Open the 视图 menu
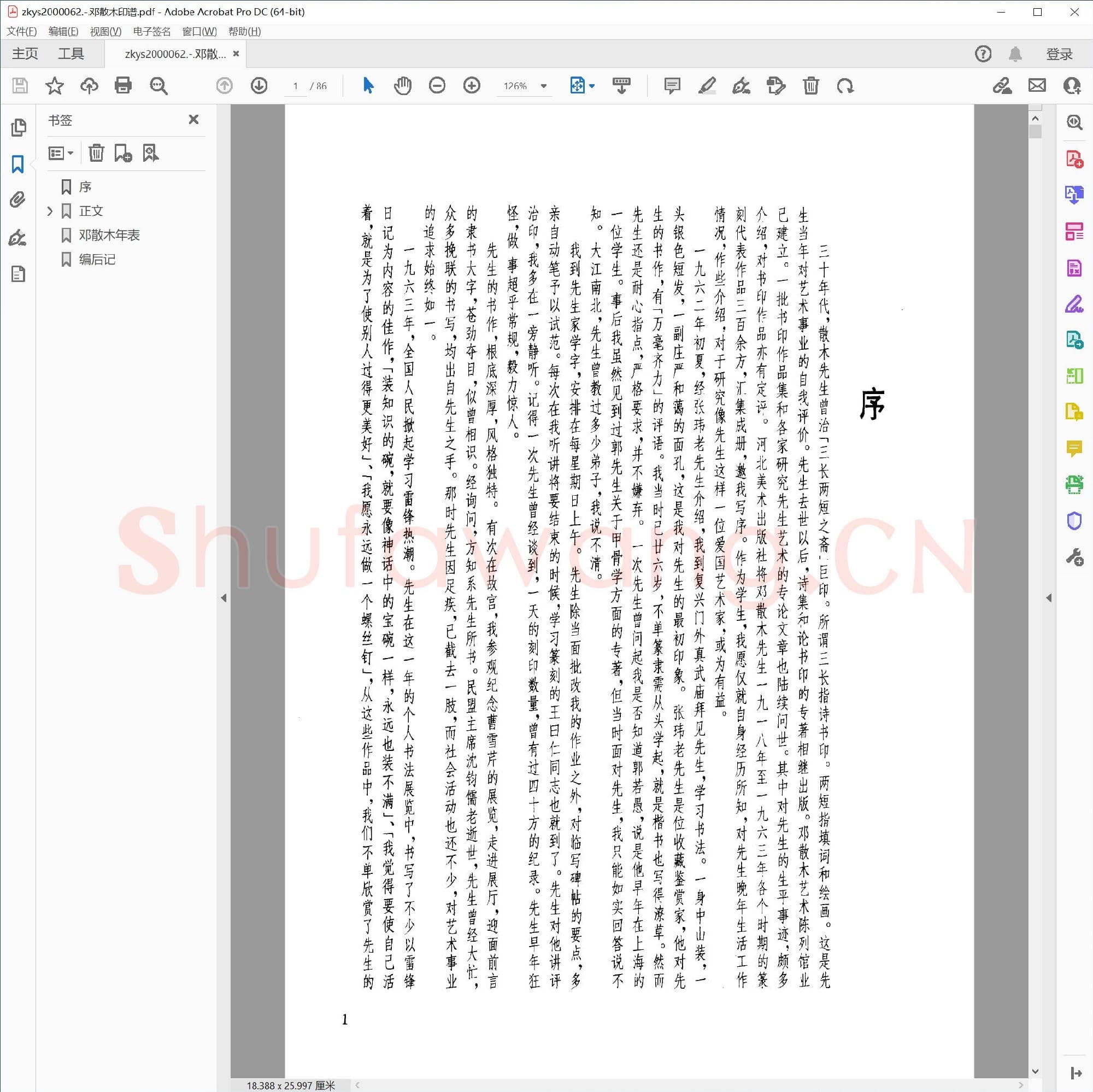Image resolution: width=1093 pixels, height=1092 pixels. 105,32
